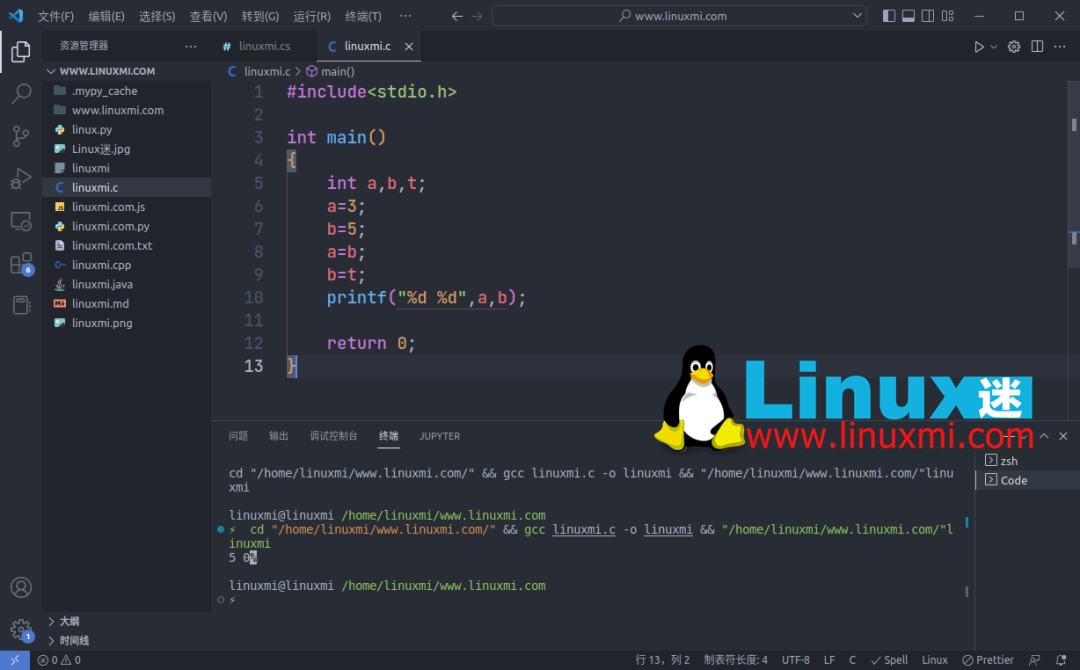The height and width of the screenshot is (670, 1080).
Task: Maximize panel with the up chevron
Action: coord(1044,436)
